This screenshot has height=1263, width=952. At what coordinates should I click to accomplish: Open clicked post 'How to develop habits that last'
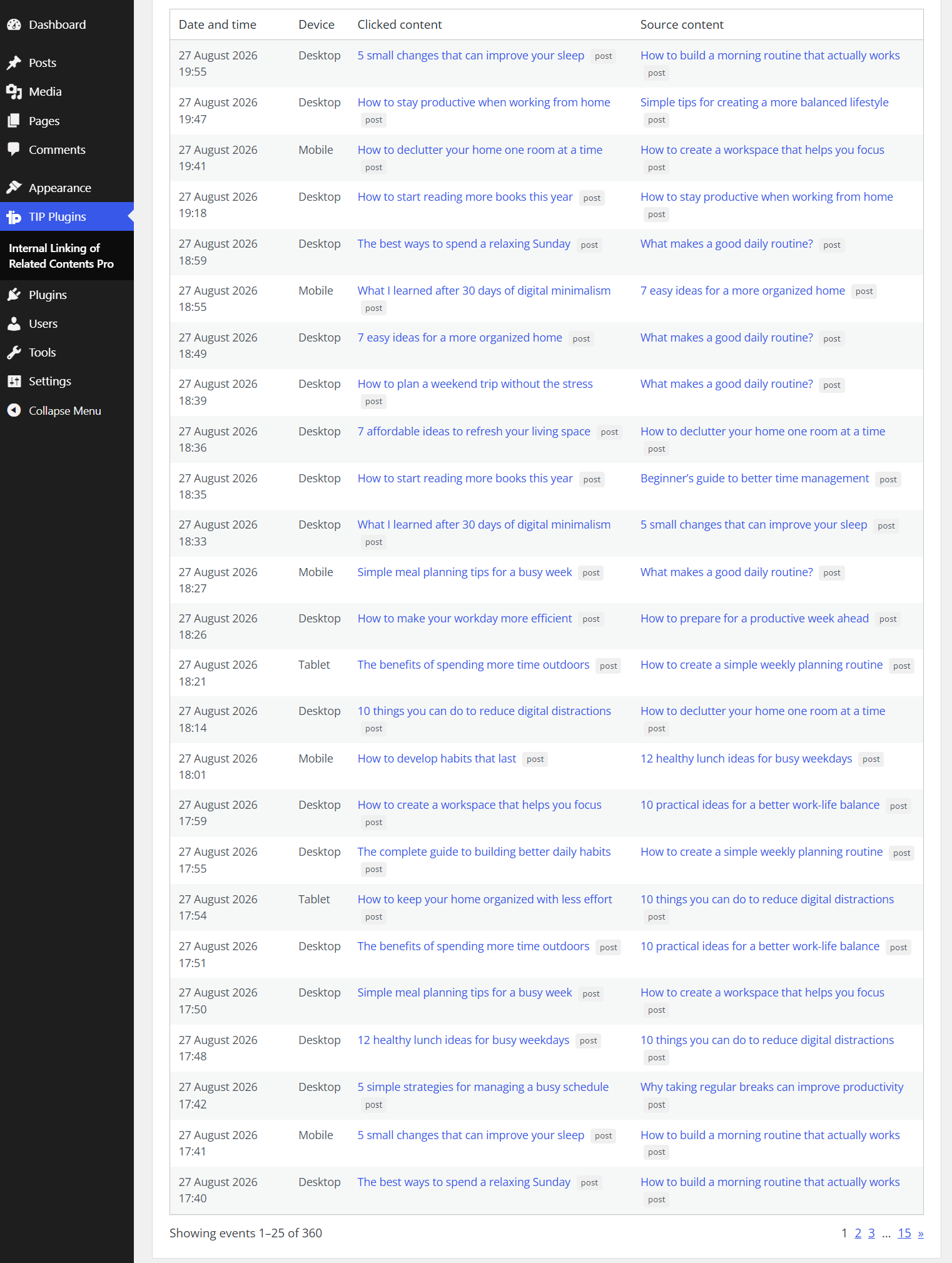(x=437, y=758)
